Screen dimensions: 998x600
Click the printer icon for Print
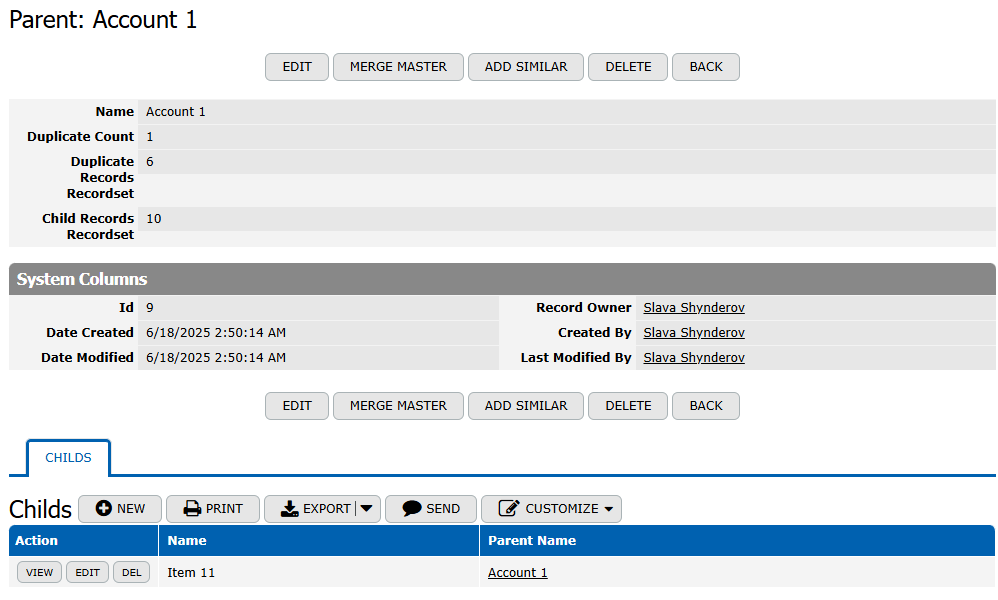point(192,509)
